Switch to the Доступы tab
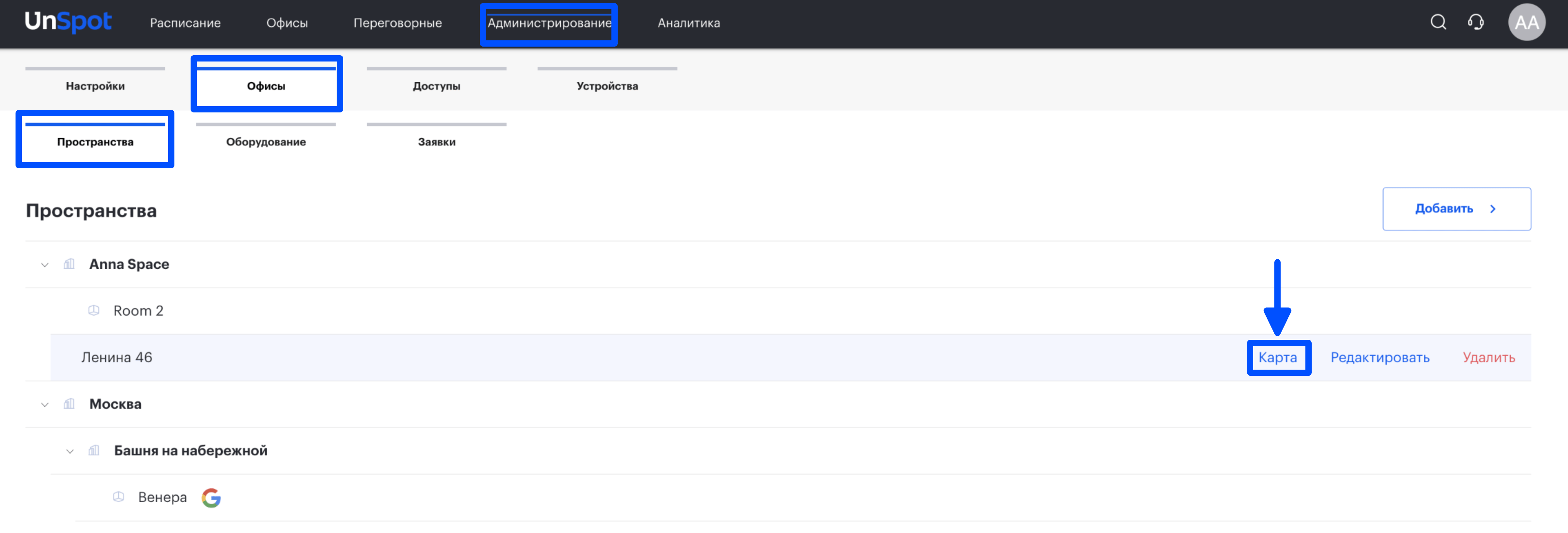Image resolution: width=1568 pixels, height=533 pixels. click(436, 86)
